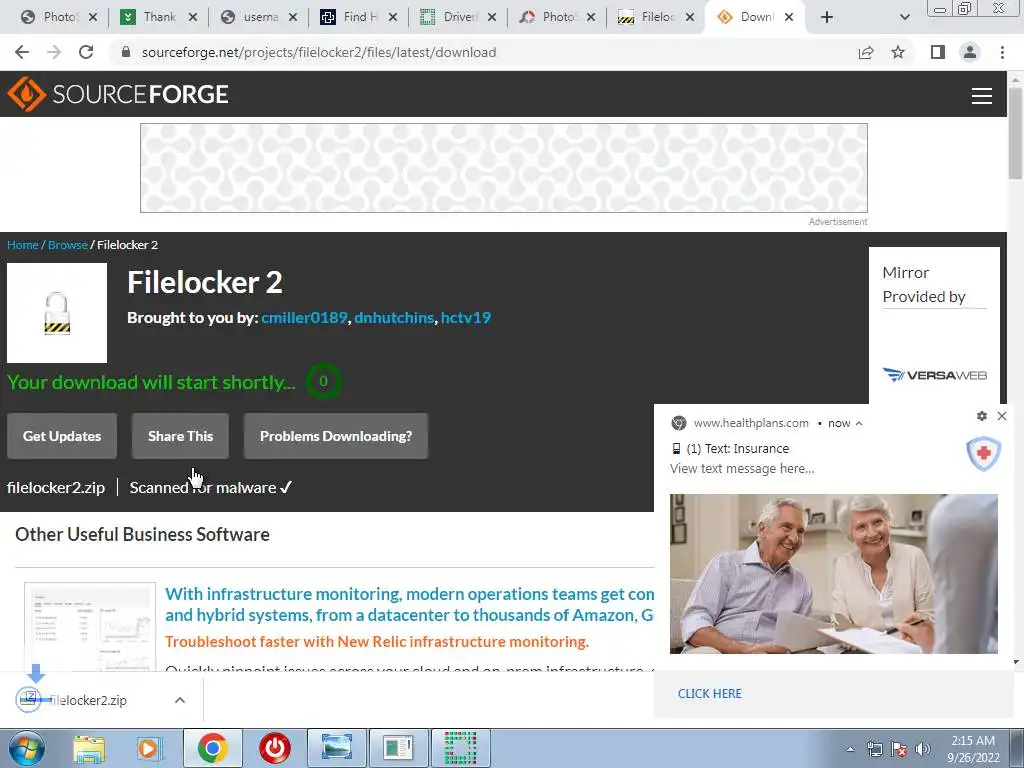The height and width of the screenshot is (768, 1024).
Task: Click CLICK HERE in the notification
Action: [x=710, y=694]
